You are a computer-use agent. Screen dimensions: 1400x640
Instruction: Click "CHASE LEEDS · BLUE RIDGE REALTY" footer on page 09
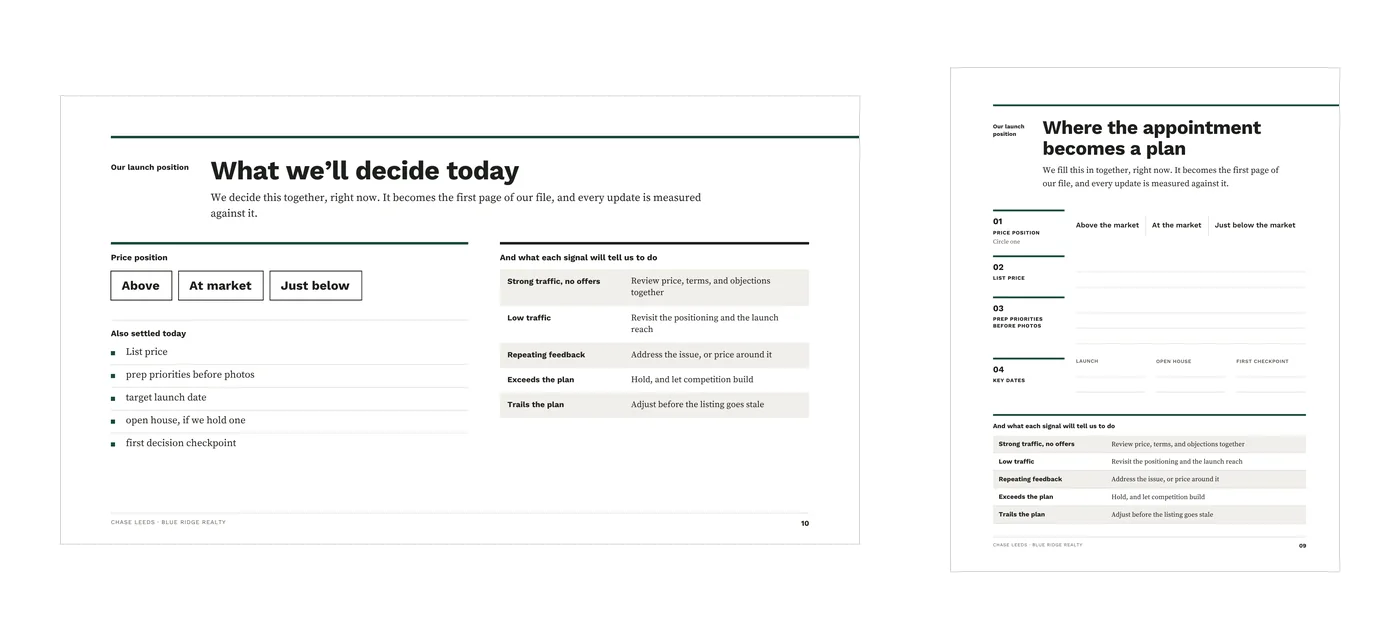(1037, 545)
